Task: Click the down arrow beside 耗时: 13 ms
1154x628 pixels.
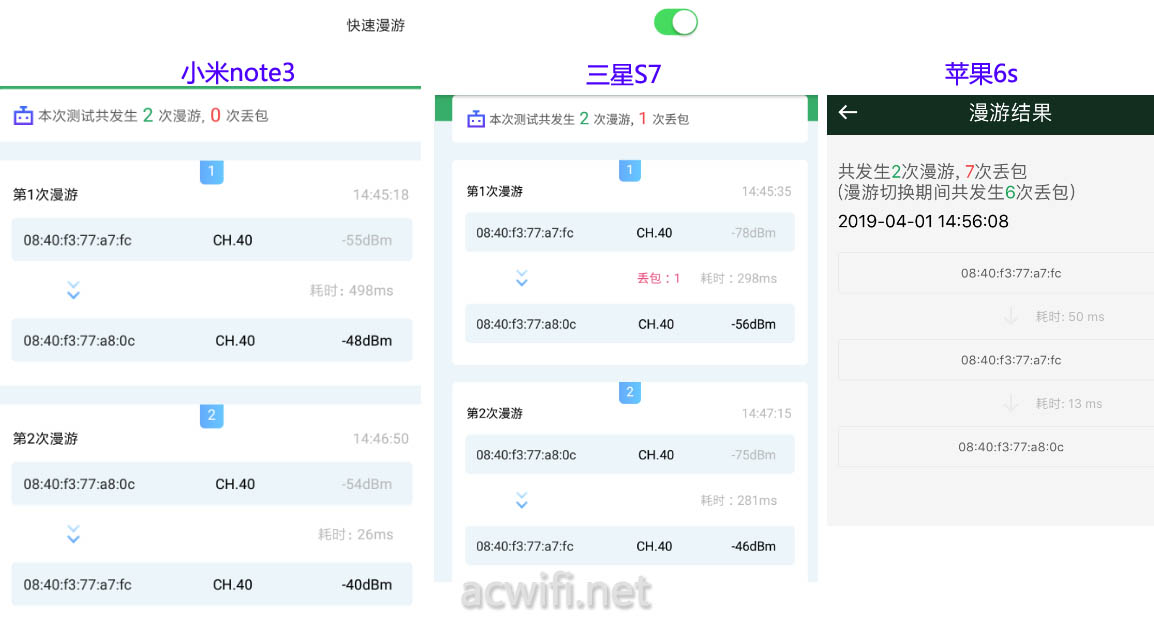Action: click(1010, 403)
